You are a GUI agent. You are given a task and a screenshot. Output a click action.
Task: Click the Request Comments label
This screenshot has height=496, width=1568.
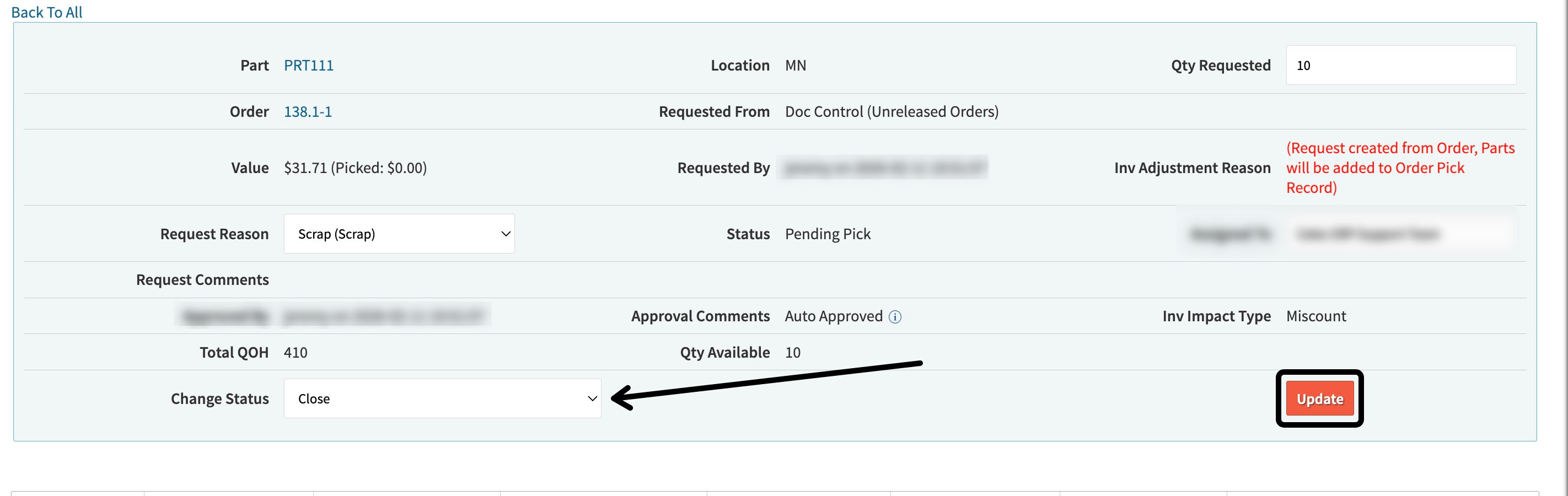pyautogui.click(x=202, y=279)
